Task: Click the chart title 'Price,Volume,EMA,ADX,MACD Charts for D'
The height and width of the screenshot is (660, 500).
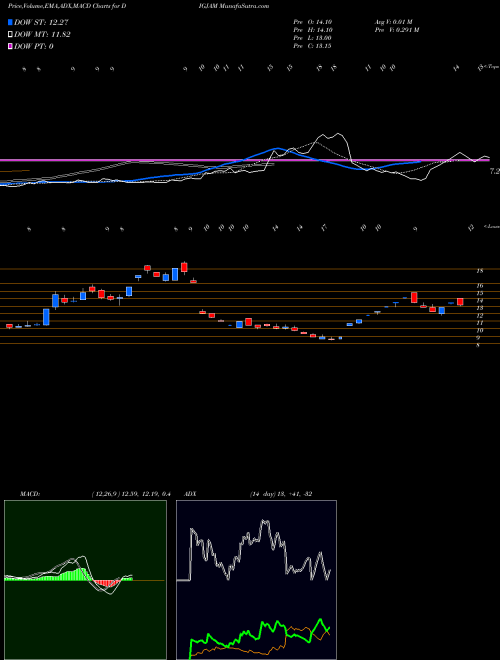Action: point(68,6)
